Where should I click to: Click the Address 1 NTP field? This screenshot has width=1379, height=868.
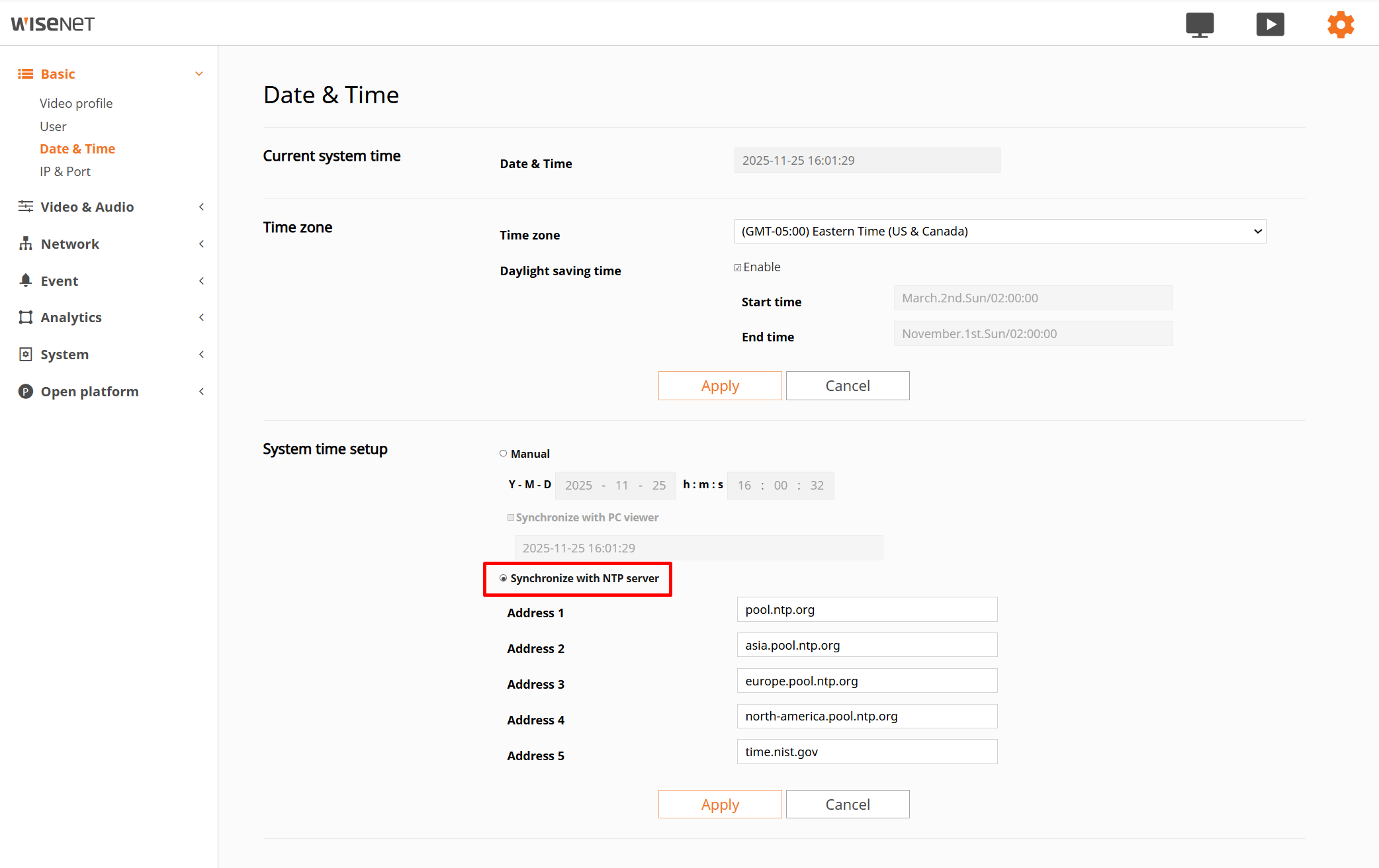pyautogui.click(x=866, y=609)
